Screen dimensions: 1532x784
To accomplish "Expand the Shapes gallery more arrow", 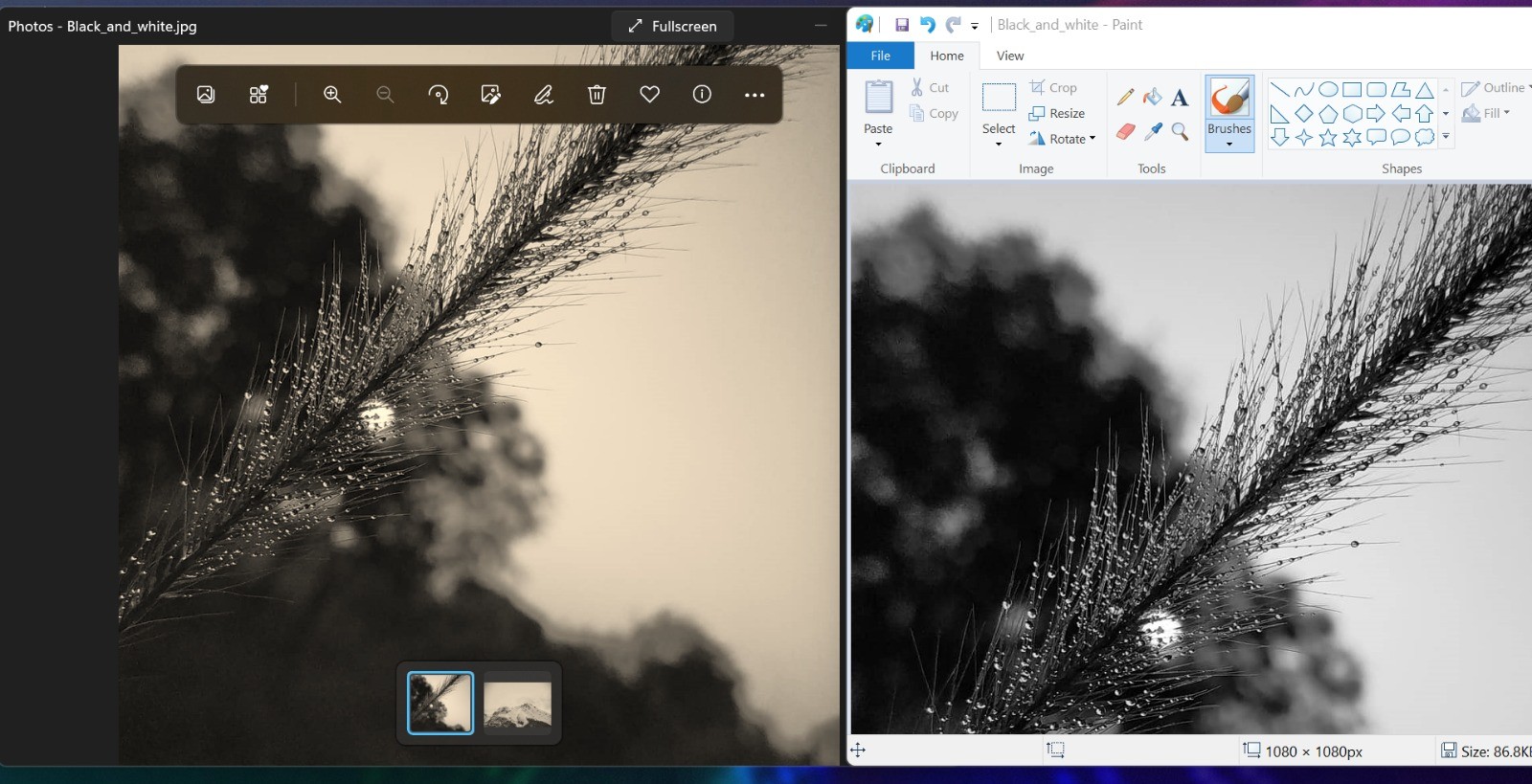I will [x=1446, y=138].
